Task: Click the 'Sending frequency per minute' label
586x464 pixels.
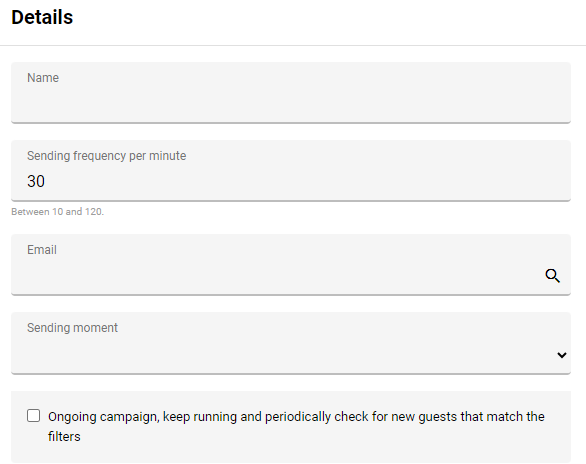Action: pos(107,156)
